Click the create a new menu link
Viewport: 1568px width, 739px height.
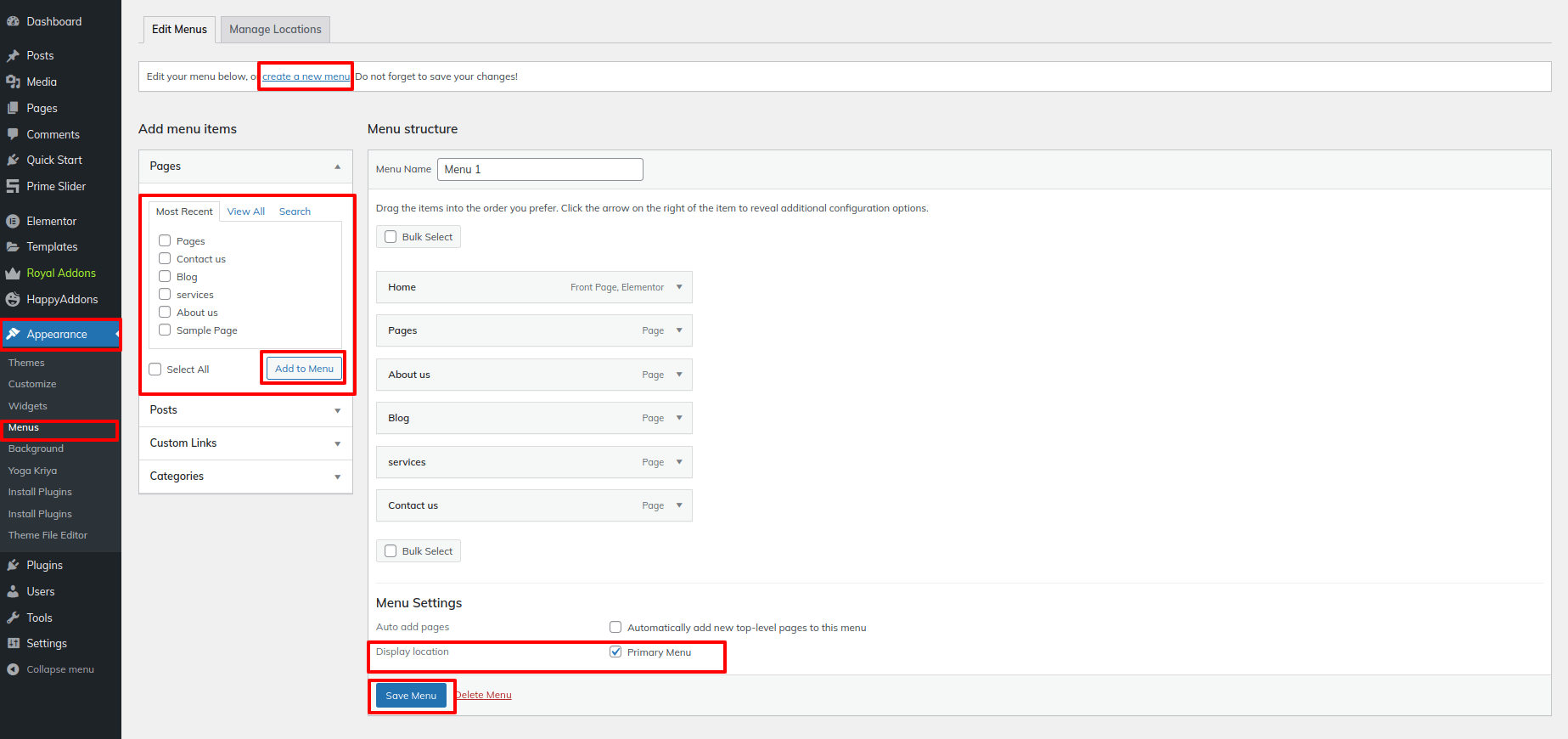coord(306,76)
